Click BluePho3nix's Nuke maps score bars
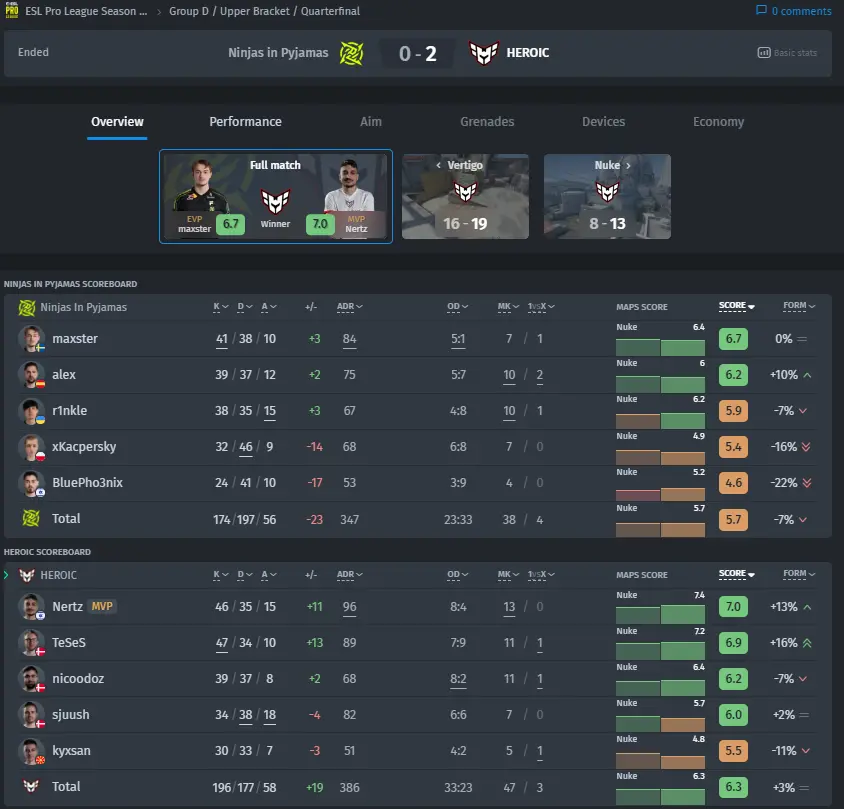The height and width of the screenshot is (809, 844). [x=660, y=493]
